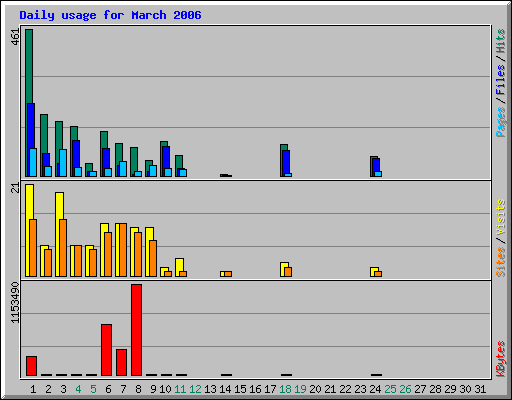Image resolution: width=512 pixels, height=400 pixels.
Task: Select the cyan pages bar for day 3
Action: [x=63, y=163]
